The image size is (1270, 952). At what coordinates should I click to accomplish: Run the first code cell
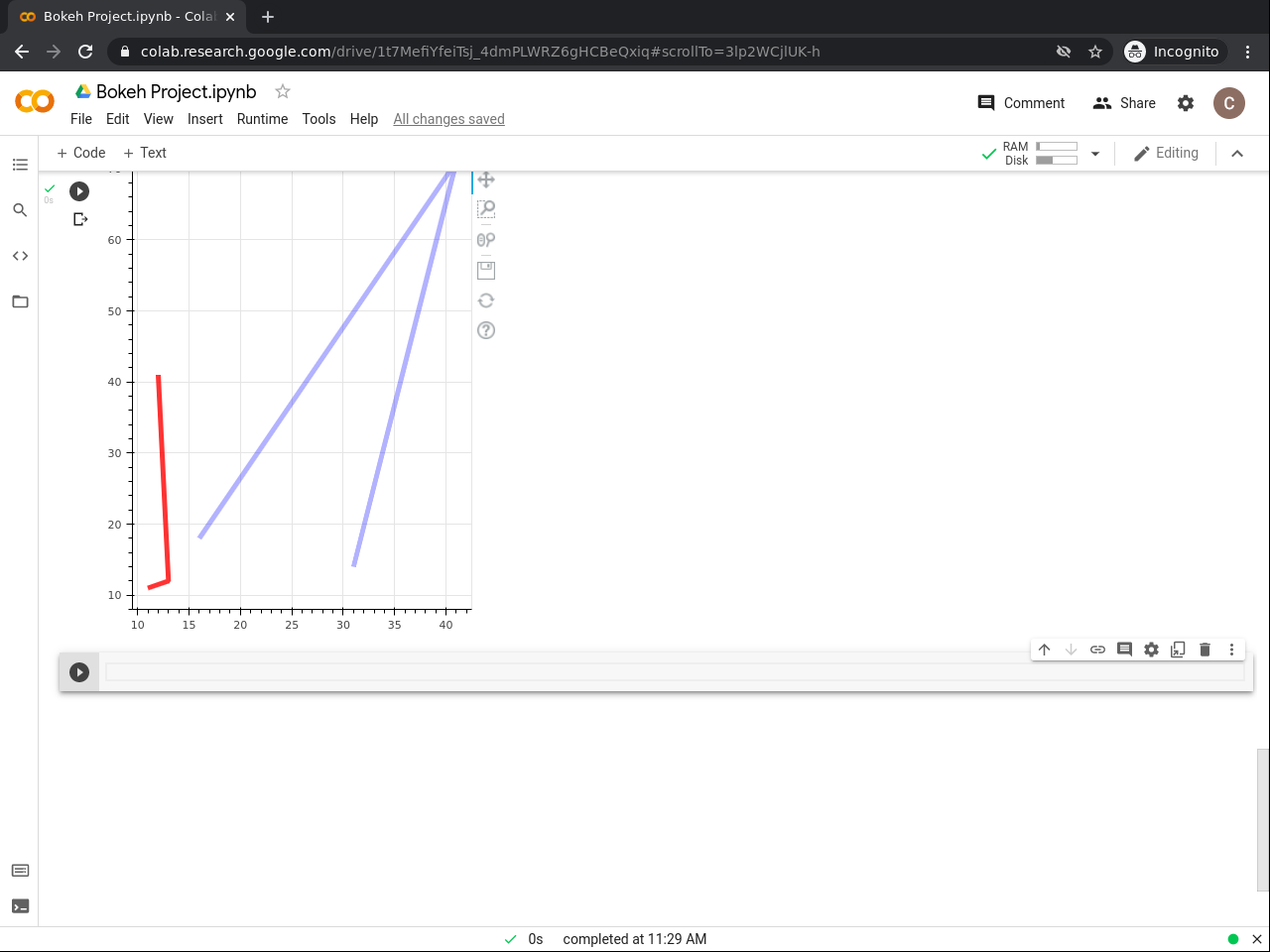tap(79, 191)
